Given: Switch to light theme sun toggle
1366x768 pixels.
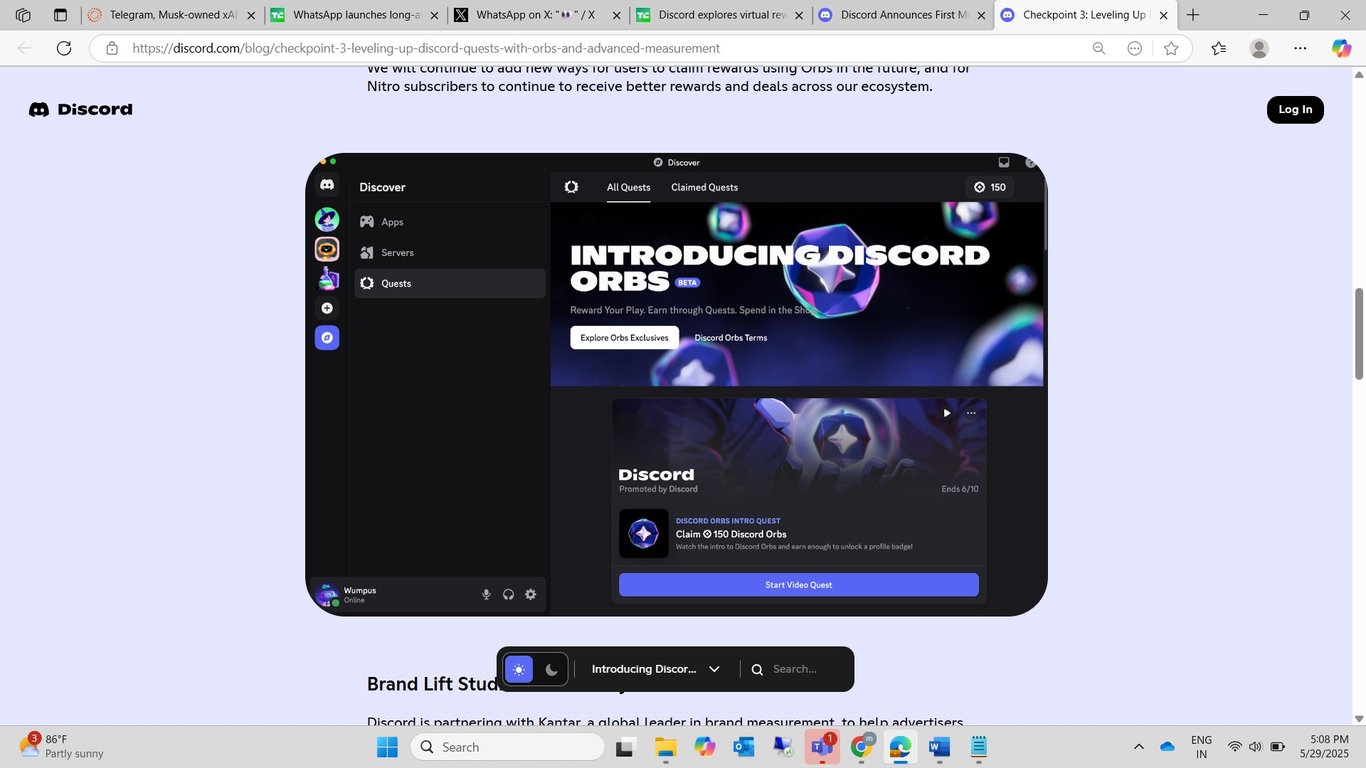Looking at the screenshot, I should (x=519, y=669).
